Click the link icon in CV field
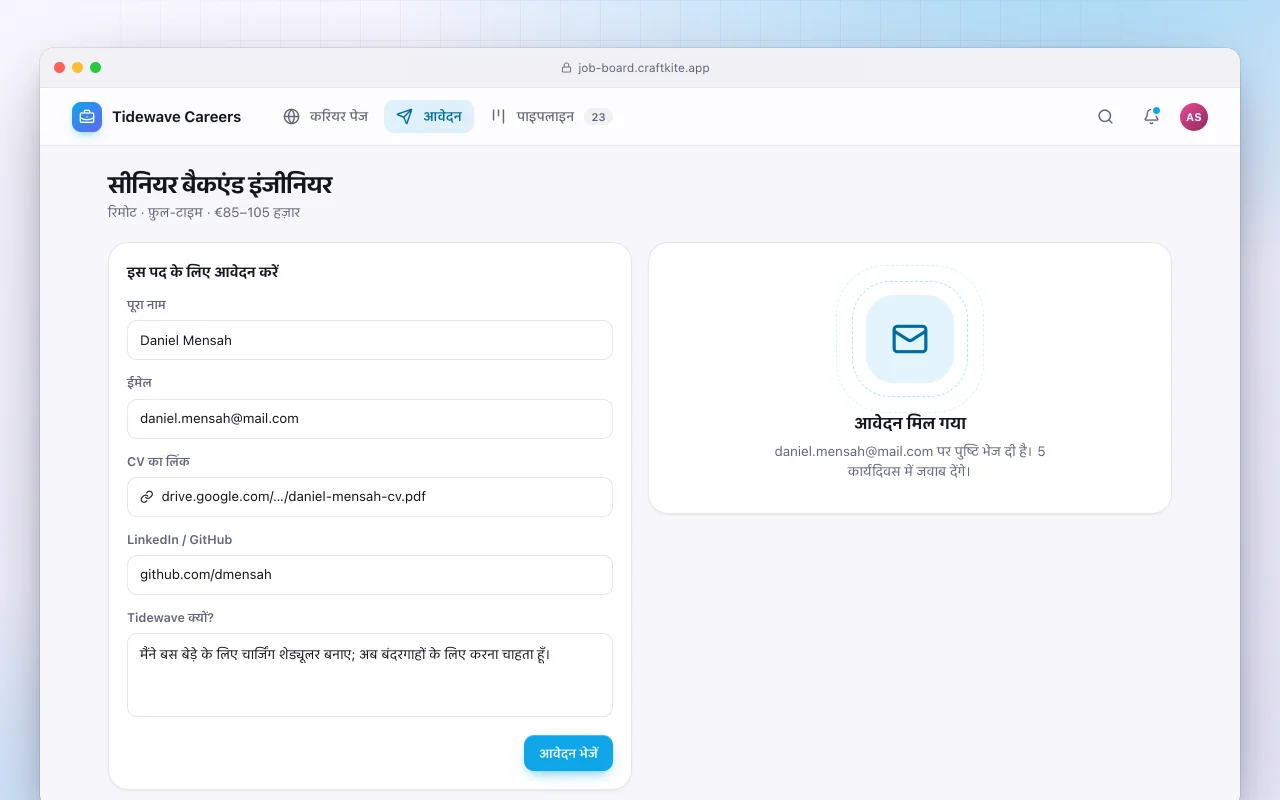The image size is (1280, 800). [x=147, y=496]
